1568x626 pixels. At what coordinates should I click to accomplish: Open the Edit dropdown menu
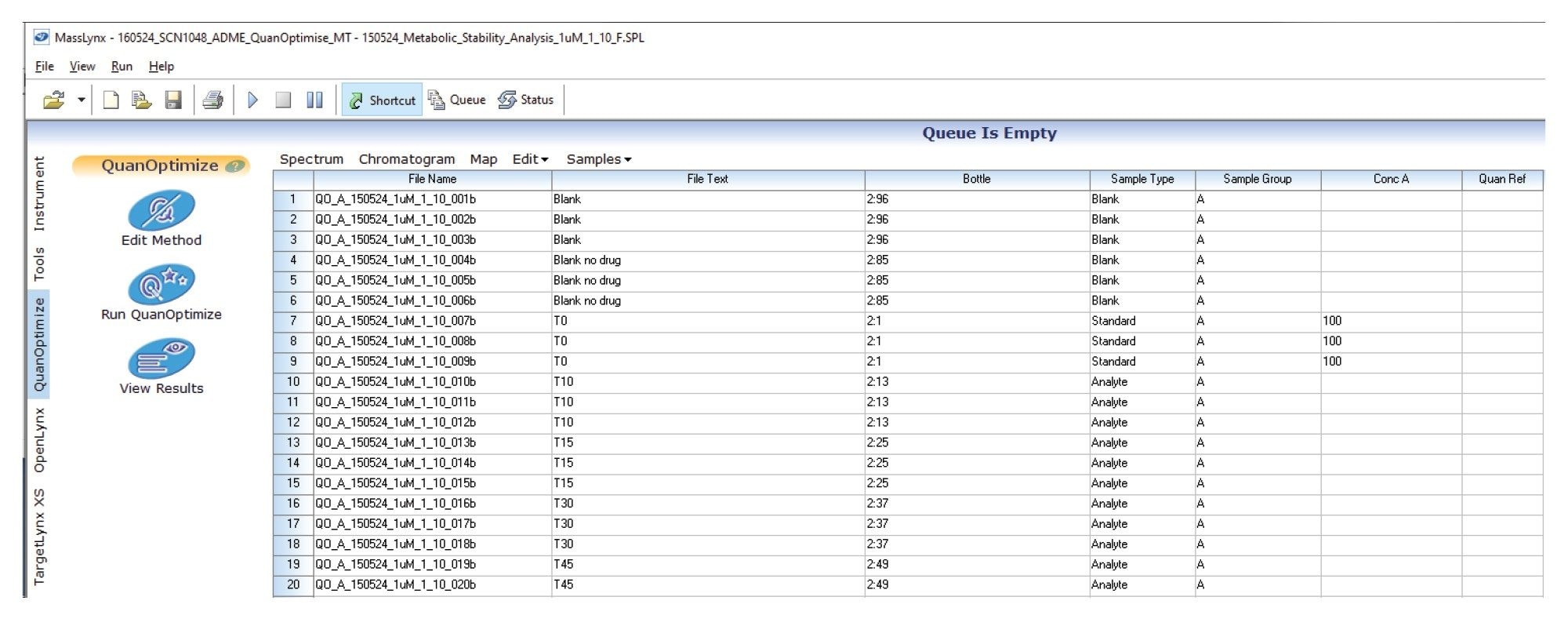click(x=530, y=159)
